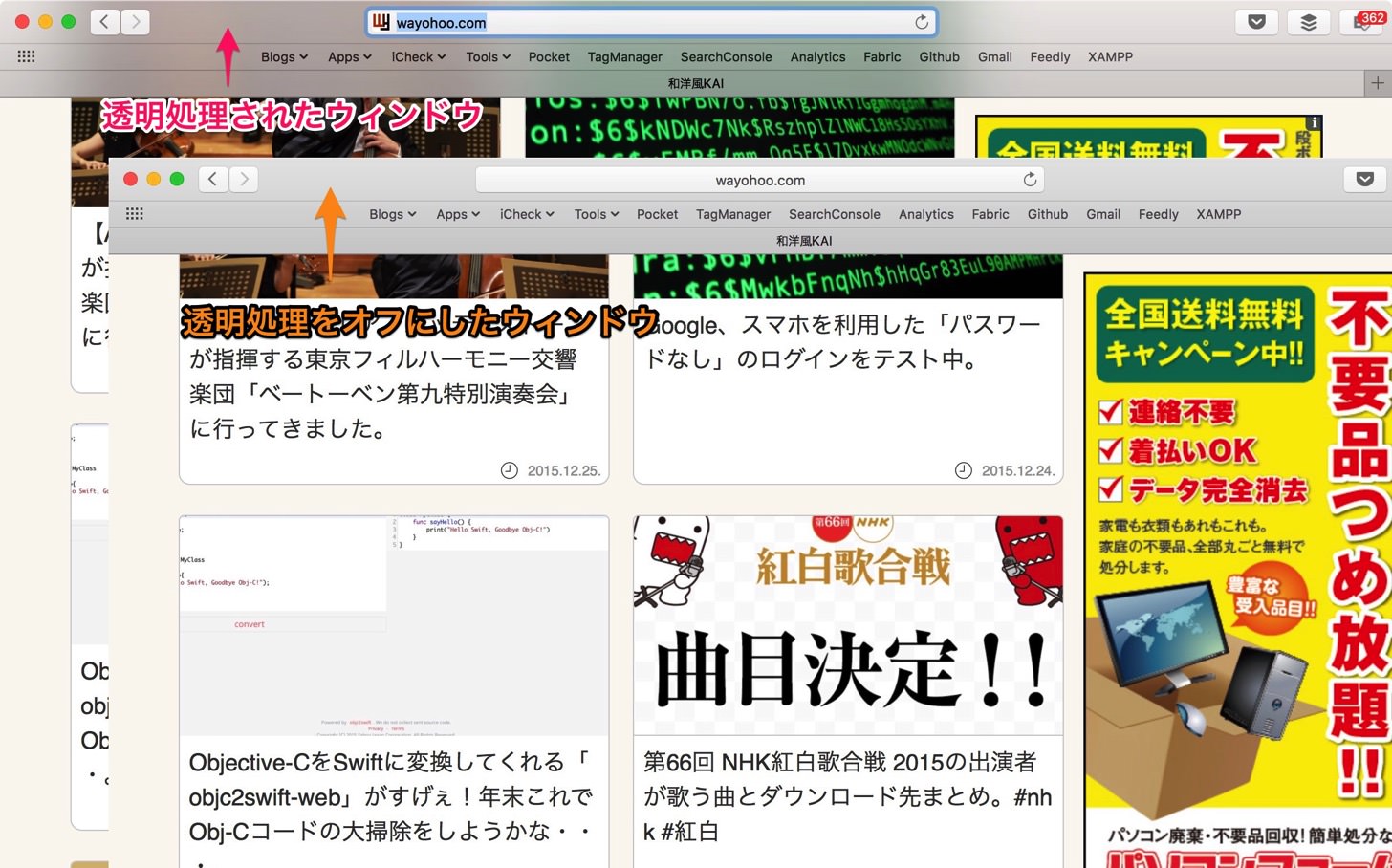Image resolution: width=1392 pixels, height=868 pixels.
Task: Click ad info icon on rear window banner
Action: [1315, 122]
